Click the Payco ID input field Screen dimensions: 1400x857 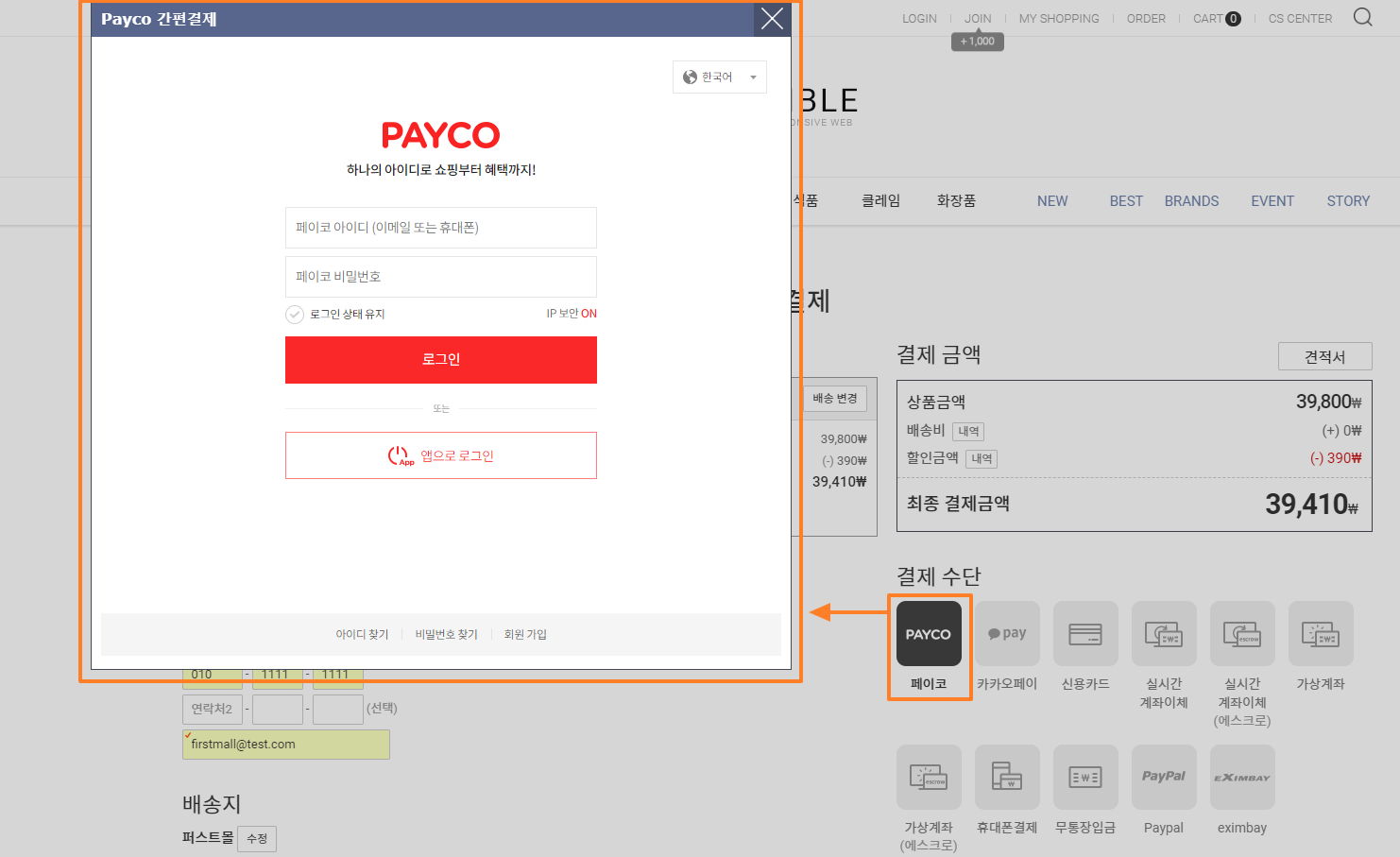[441, 228]
